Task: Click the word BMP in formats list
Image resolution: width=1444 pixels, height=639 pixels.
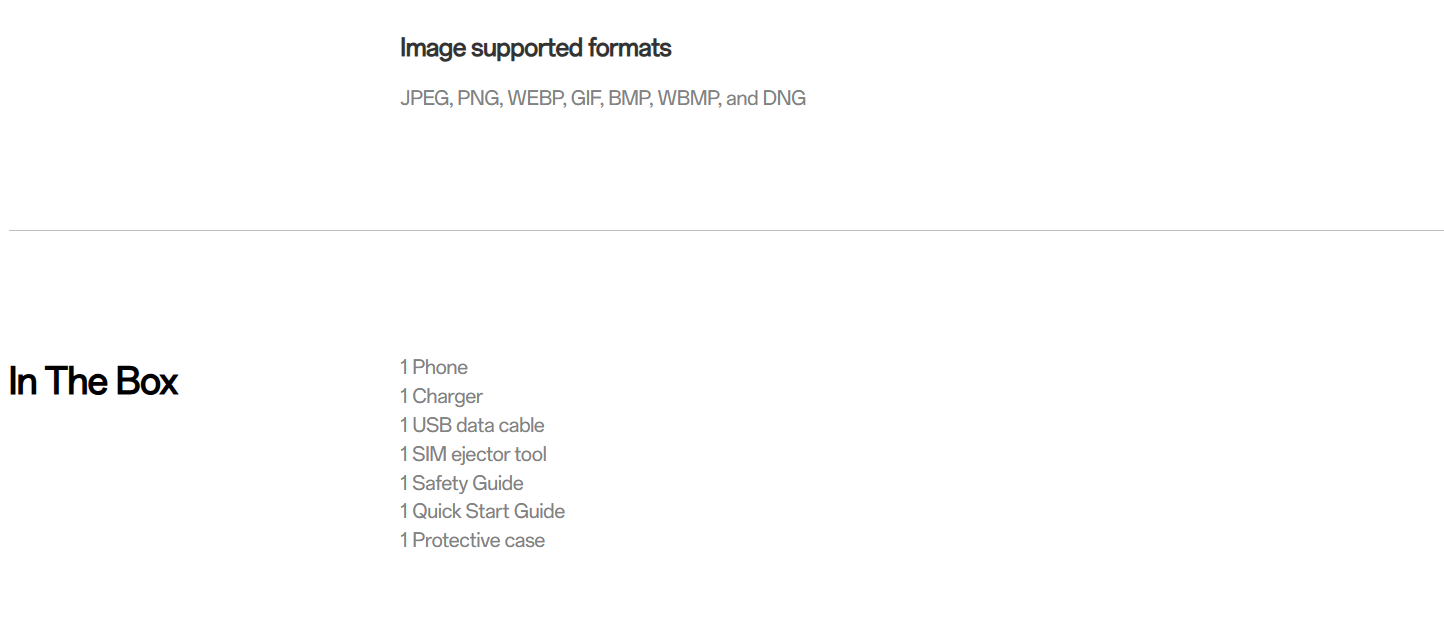Action: coord(630,98)
